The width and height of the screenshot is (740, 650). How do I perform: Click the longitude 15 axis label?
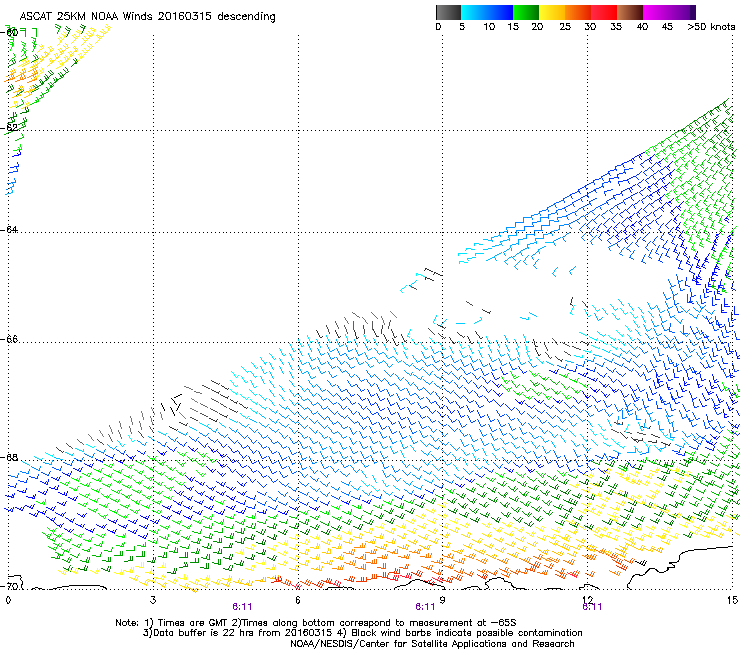pos(732,600)
